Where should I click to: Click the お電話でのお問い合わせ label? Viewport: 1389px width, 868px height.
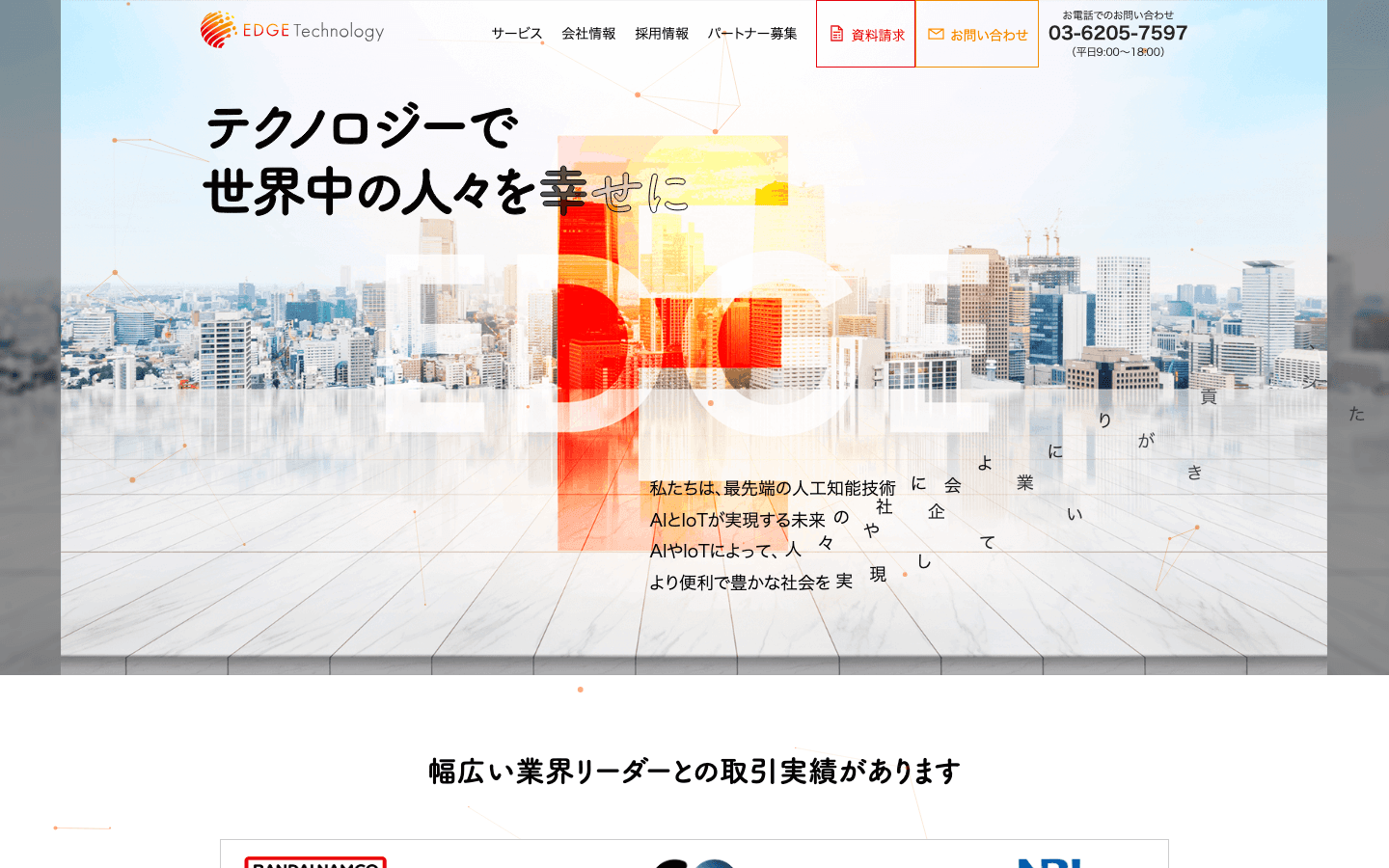coord(1118,14)
